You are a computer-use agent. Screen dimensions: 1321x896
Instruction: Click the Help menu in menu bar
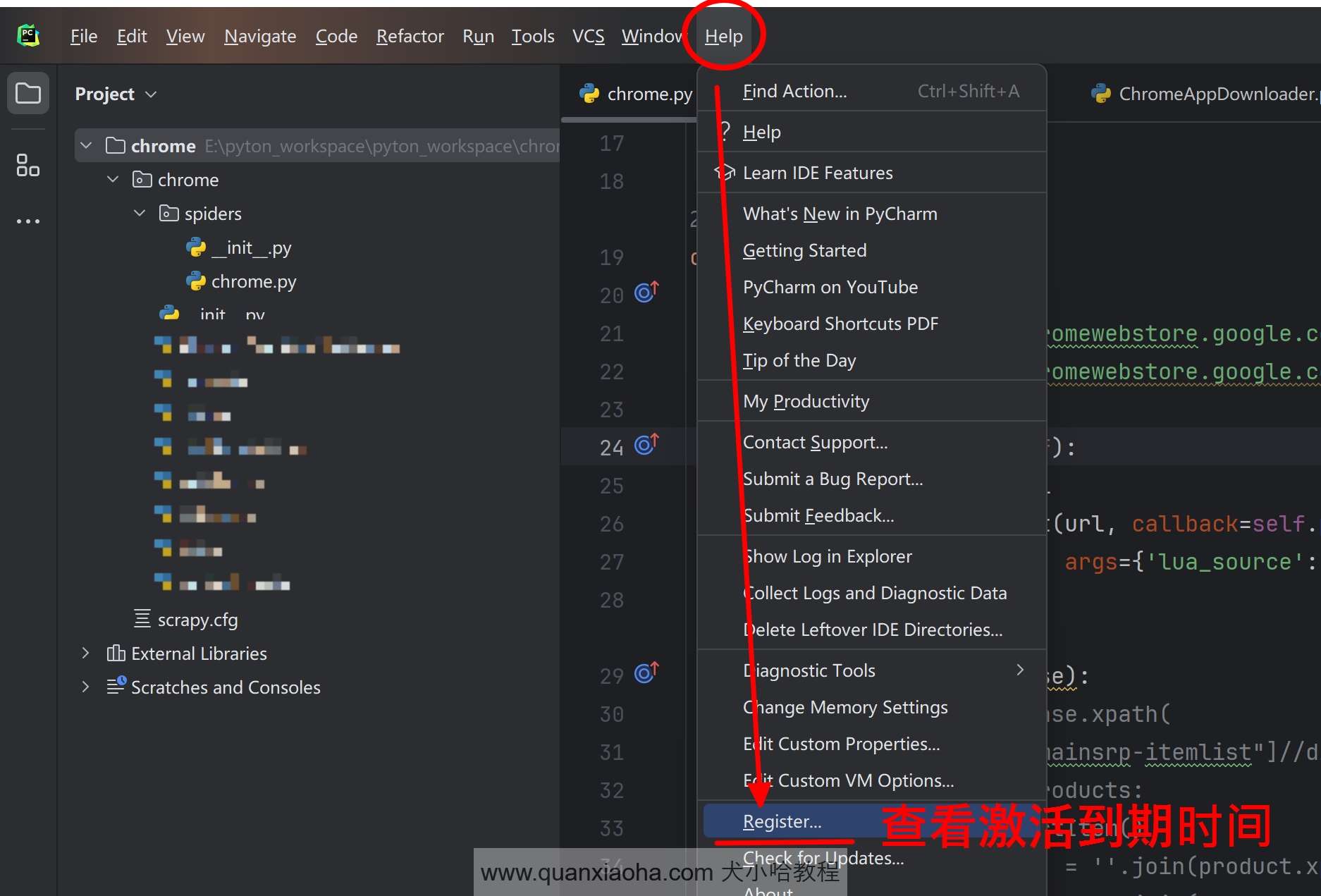pos(724,36)
